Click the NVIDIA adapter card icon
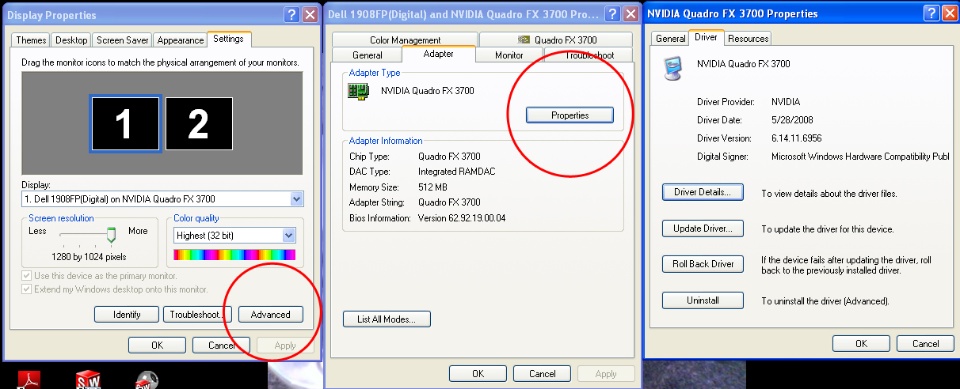The width and height of the screenshot is (960, 389). click(359, 91)
